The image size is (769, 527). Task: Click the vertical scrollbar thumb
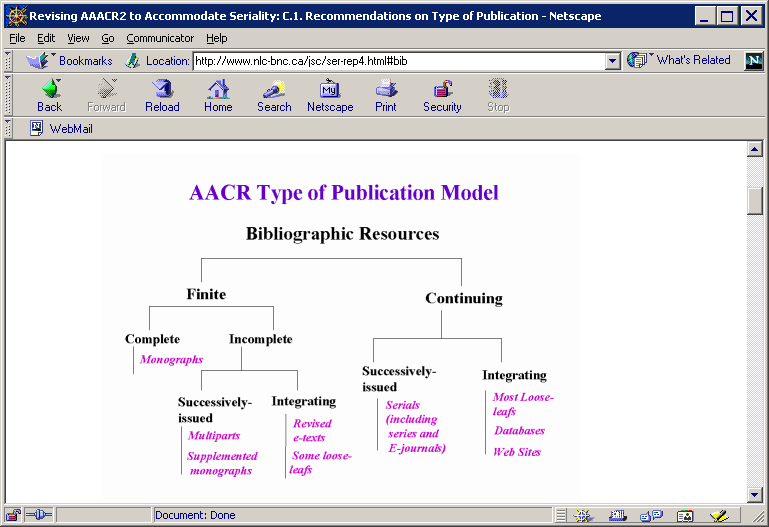pyautogui.click(x=755, y=201)
